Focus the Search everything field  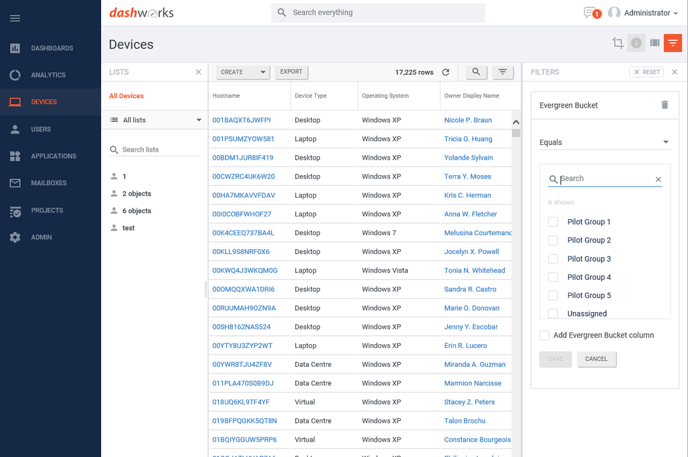tap(378, 13)
